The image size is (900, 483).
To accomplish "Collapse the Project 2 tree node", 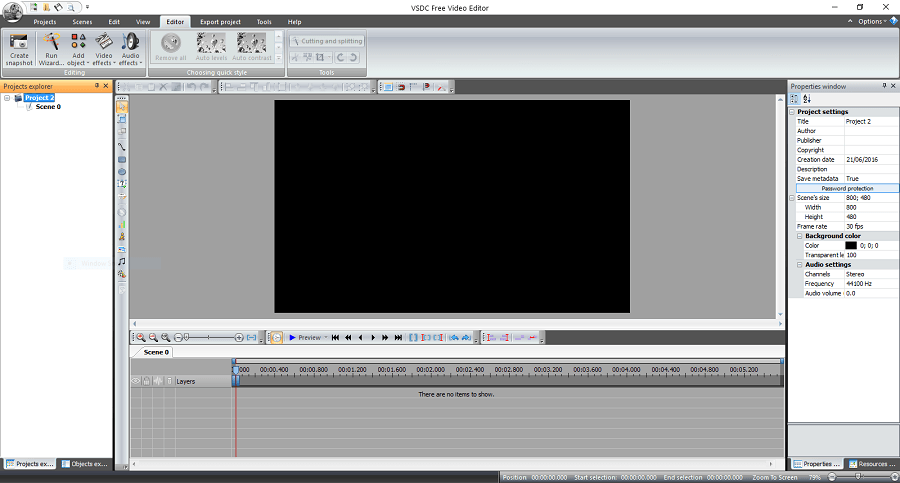I will coord(7,98).
